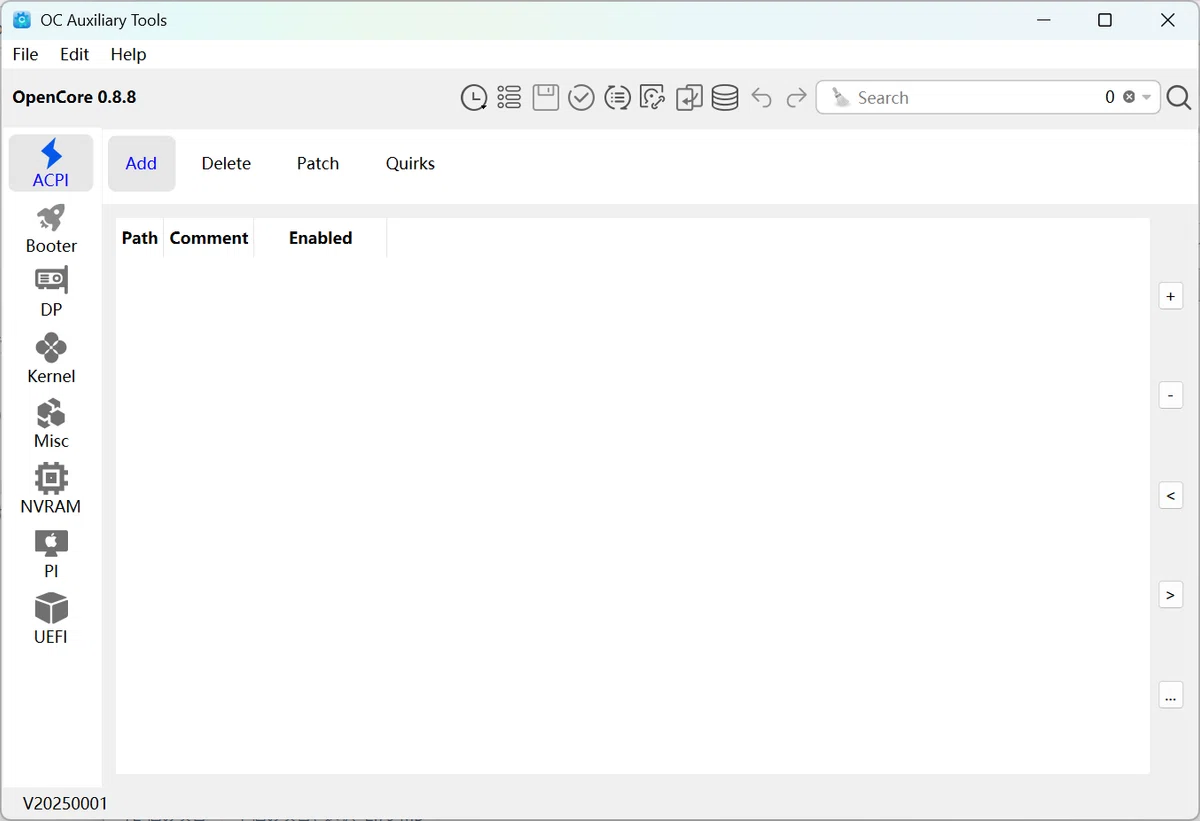
Task: Click the OpenCore 0.8.8 version label
Action: click(74, 97)
